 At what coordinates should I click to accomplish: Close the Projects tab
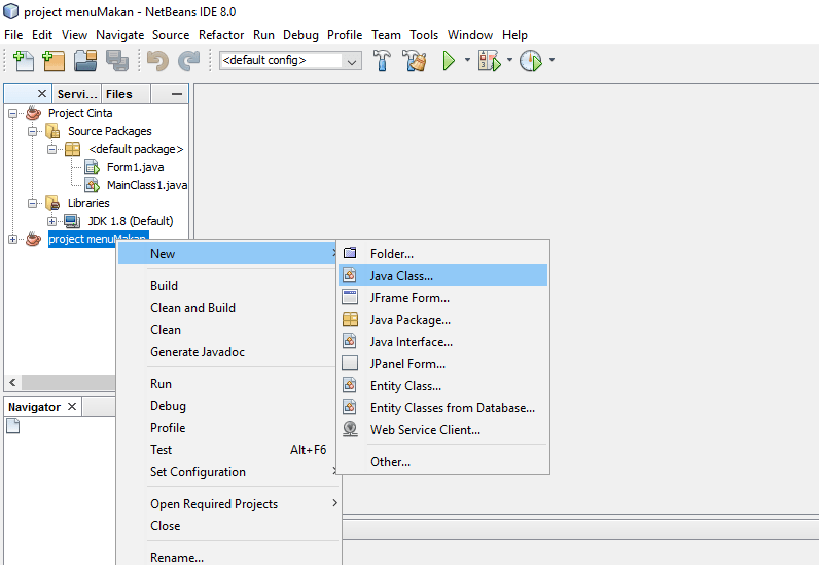[x=42, y=93]
